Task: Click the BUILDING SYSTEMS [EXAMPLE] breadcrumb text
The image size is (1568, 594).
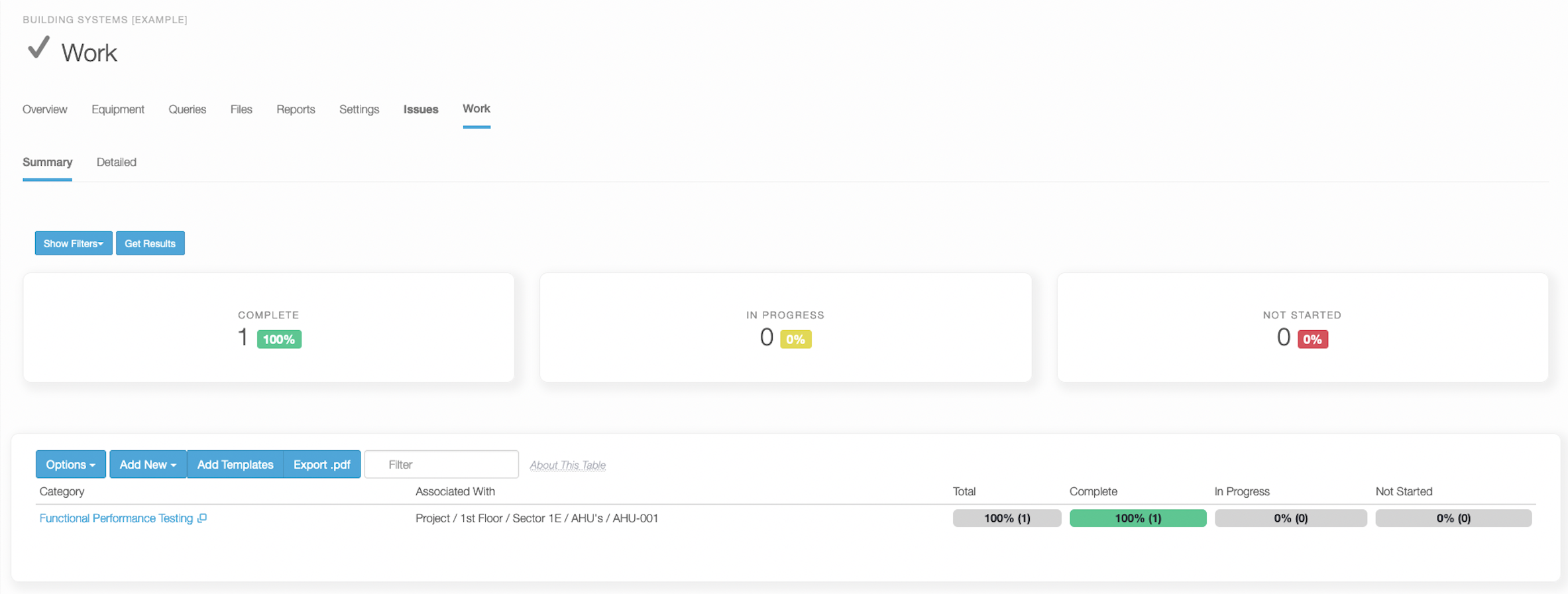Action: (x=105, y=20)
